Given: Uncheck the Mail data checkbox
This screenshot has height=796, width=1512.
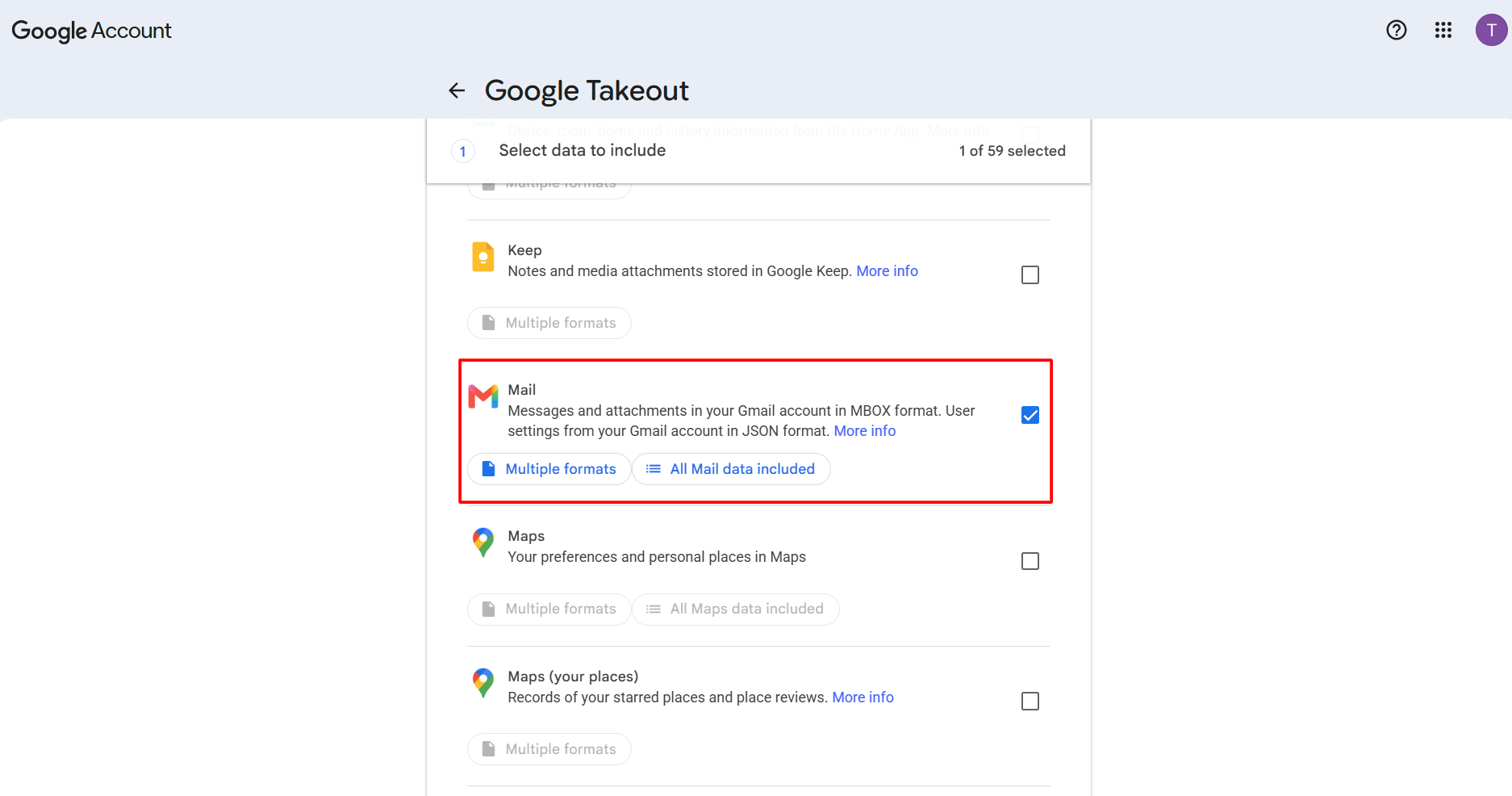Looking at the screenshot, I should pyautogui.click(x=1030, y=415).
